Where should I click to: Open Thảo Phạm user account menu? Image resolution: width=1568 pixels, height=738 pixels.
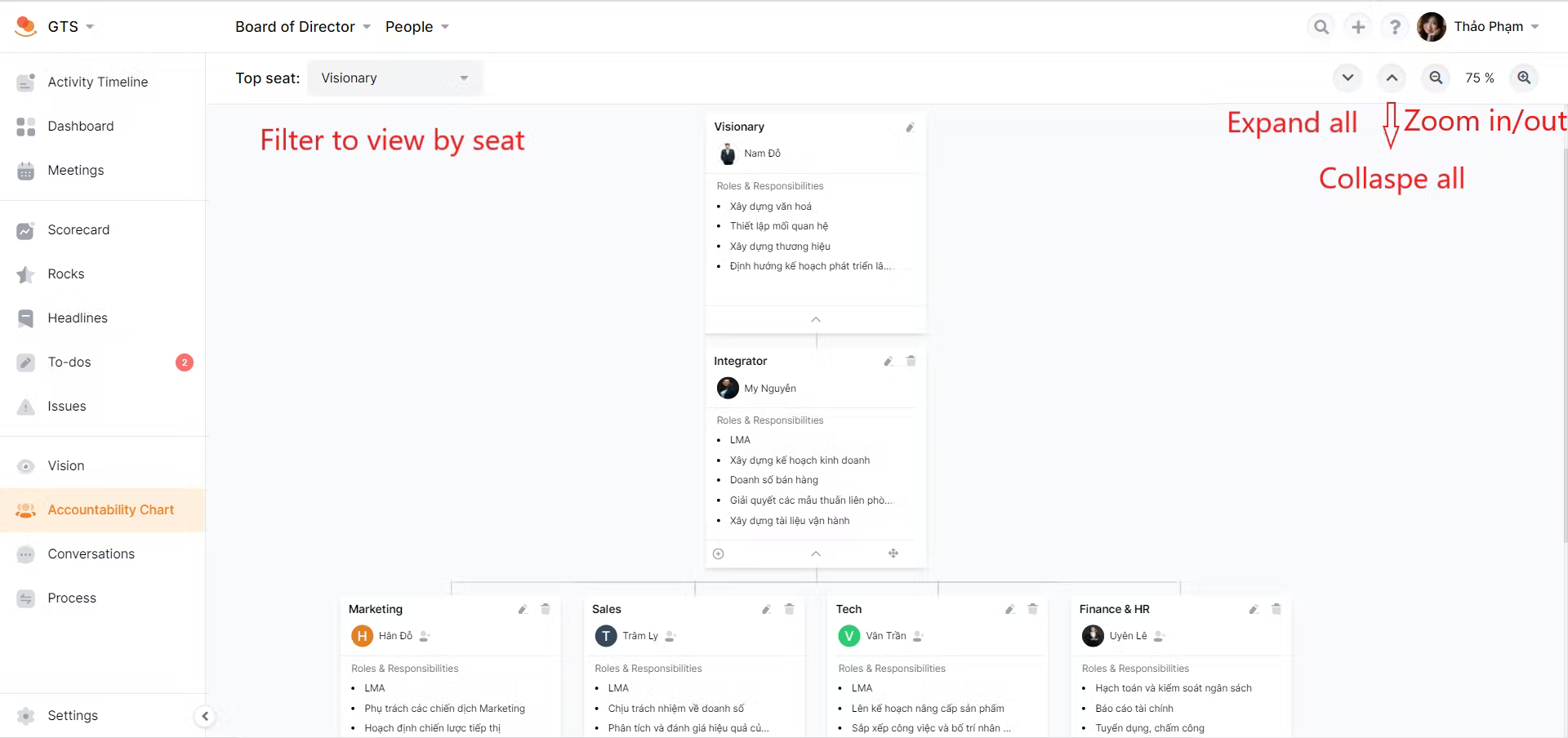(x=1479, y=27)
